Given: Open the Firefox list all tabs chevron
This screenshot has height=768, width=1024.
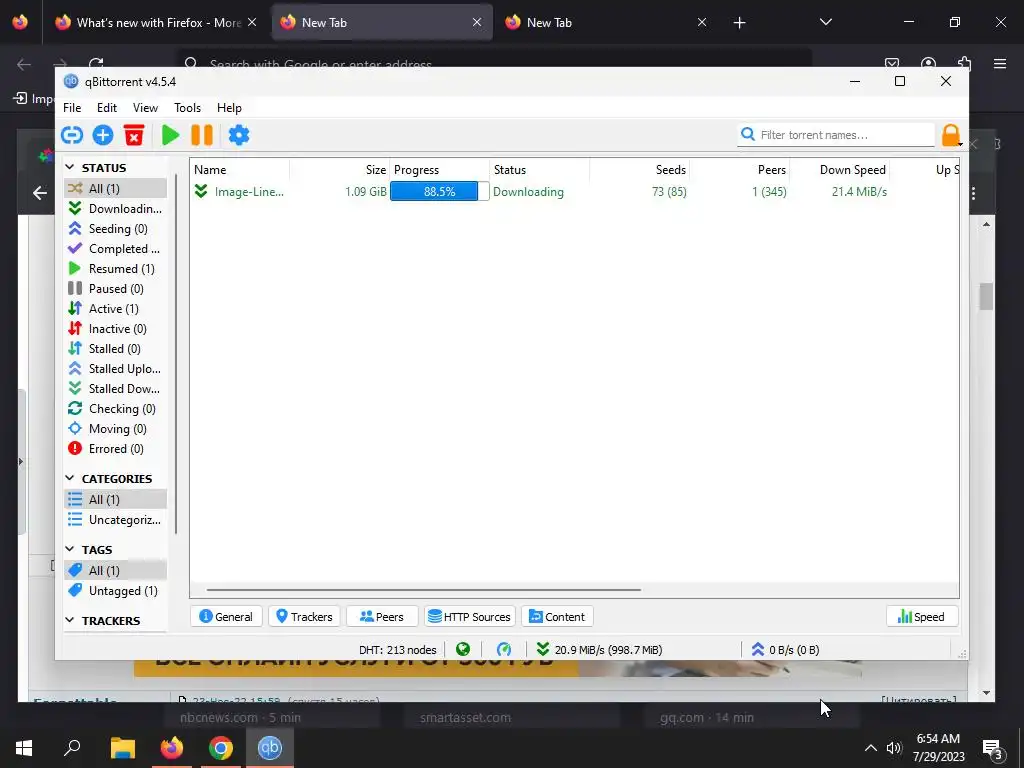Looking at the screenshot, I should coord(825,22).
